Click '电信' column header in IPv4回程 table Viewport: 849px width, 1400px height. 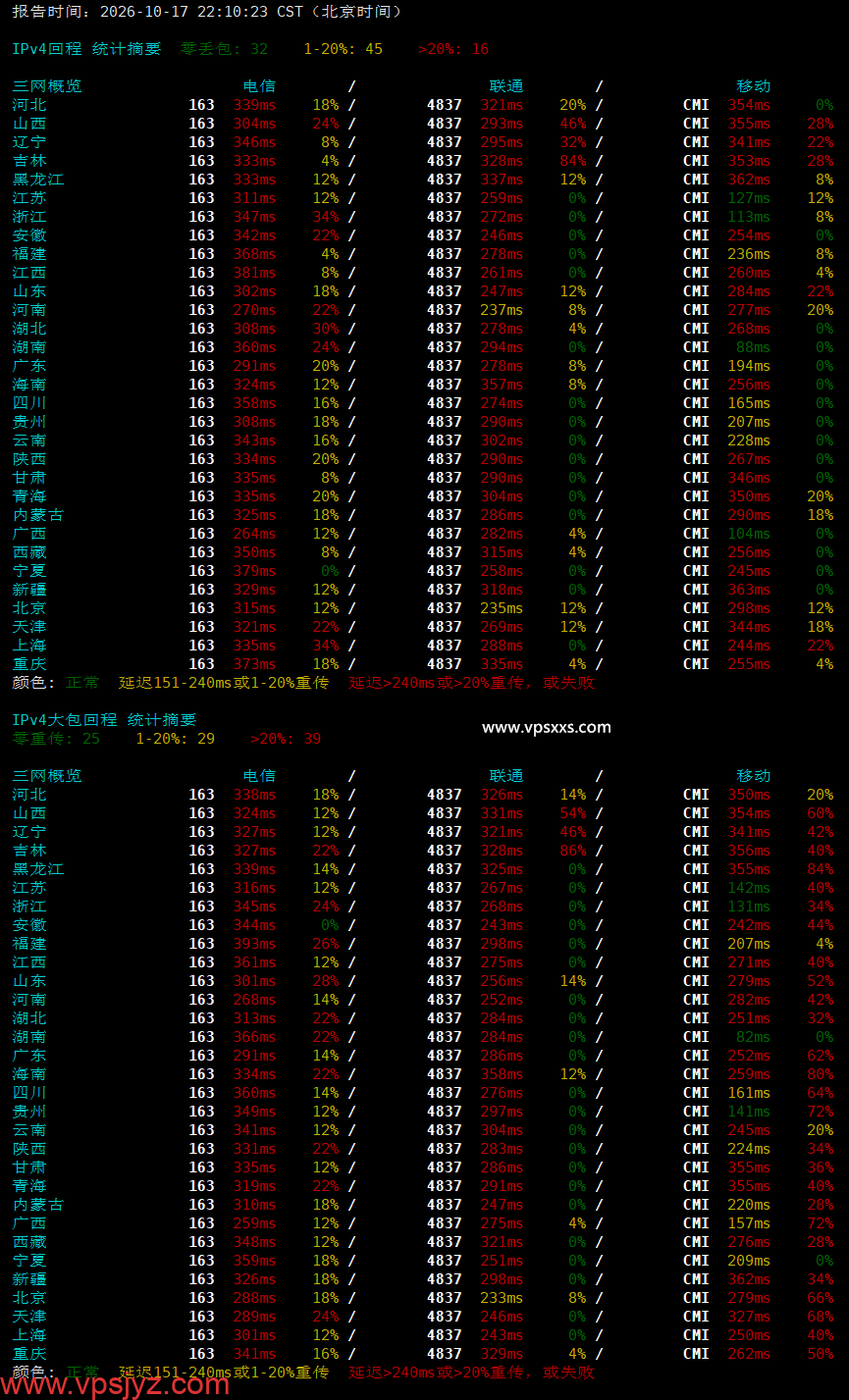259,86
